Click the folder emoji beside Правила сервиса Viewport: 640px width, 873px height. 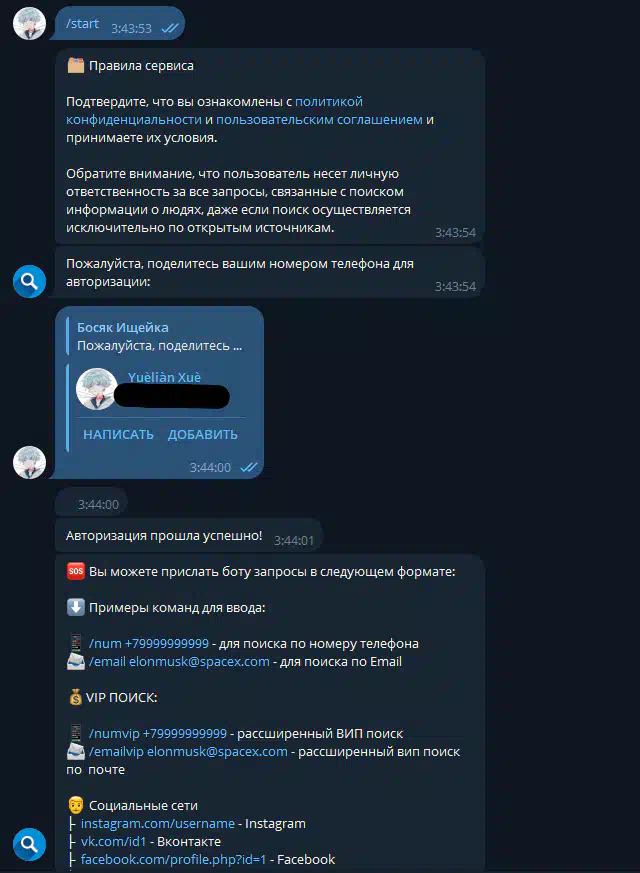pos(76,65)
